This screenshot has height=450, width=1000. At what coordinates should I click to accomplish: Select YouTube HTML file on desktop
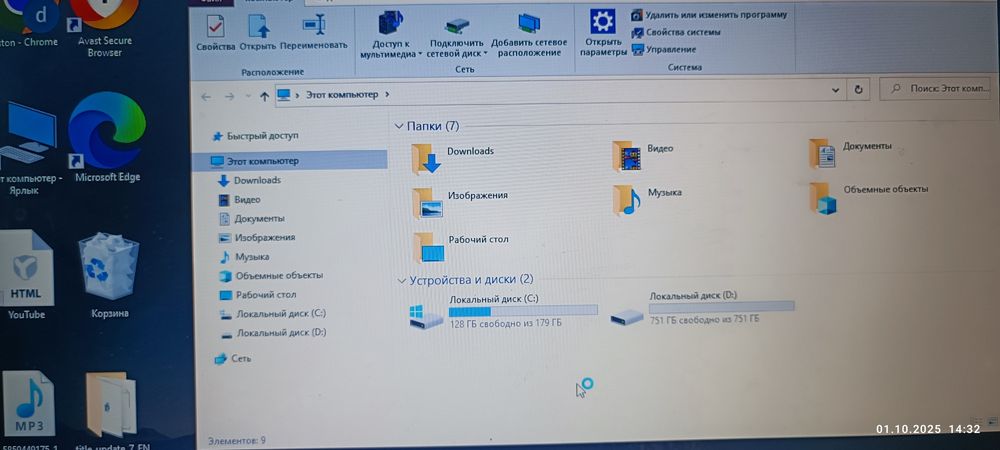26,274
